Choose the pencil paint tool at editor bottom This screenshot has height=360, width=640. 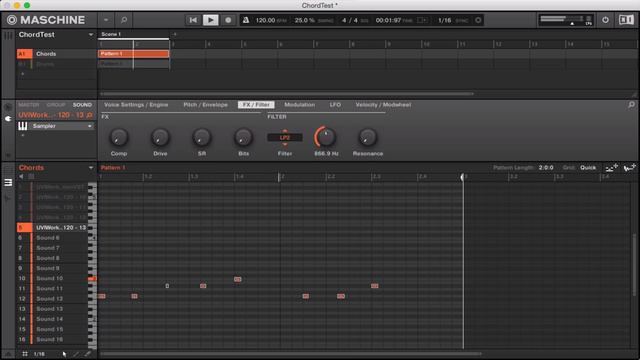pyautogui.click(x=76, y=354)
